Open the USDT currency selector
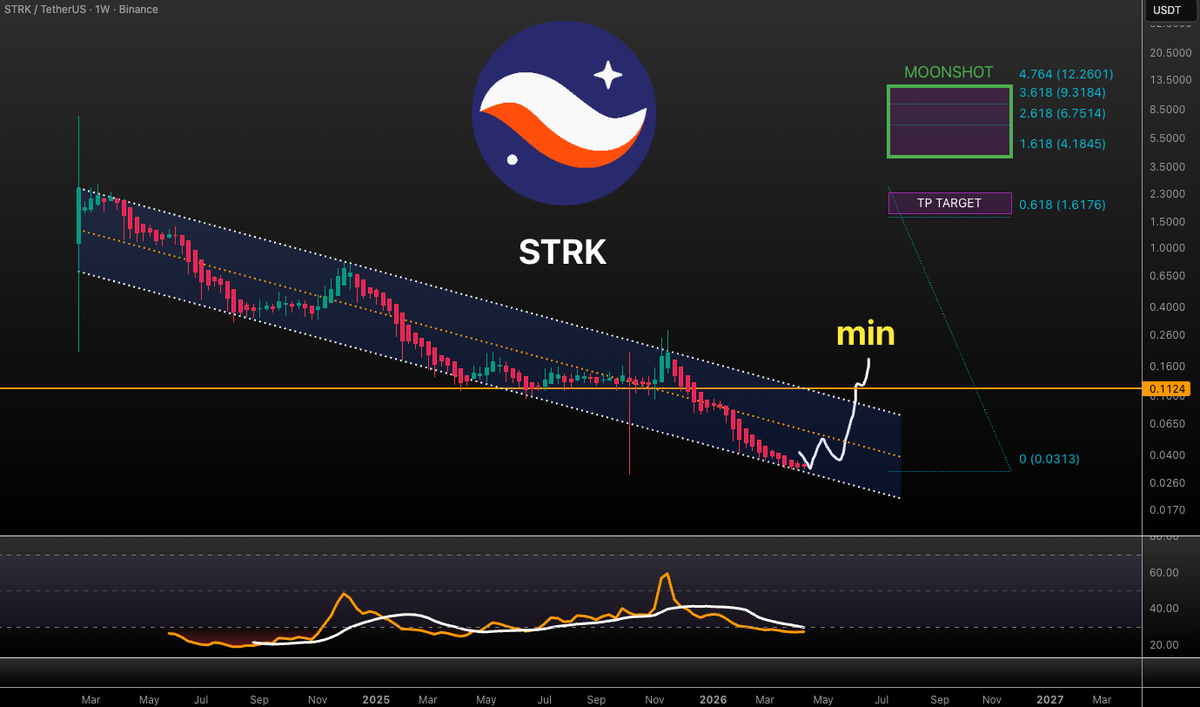 point(1168,10)
